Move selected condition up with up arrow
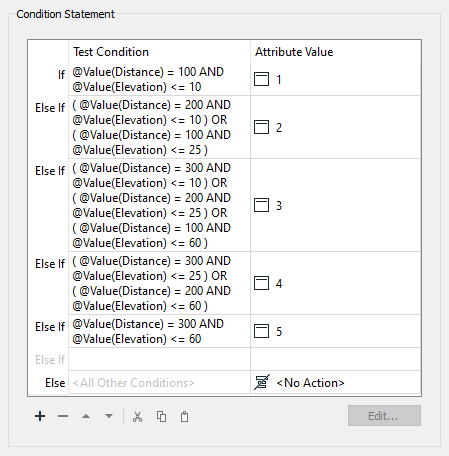The height and width of the screenshot is (456, 449). (x=86, y=416)
